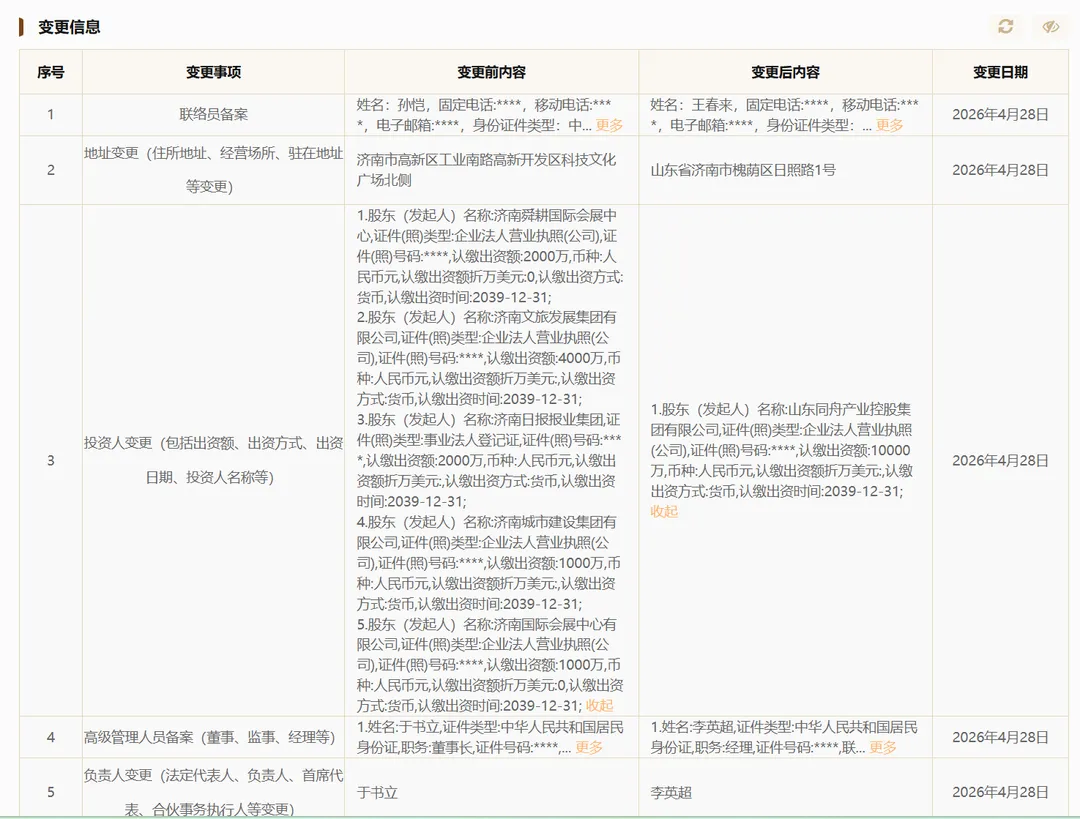Image resolution: width=1080 pixels, height=819 pixels.
Task: Expand 更多 in row 1 变更前内容
Action: [609, 125]
